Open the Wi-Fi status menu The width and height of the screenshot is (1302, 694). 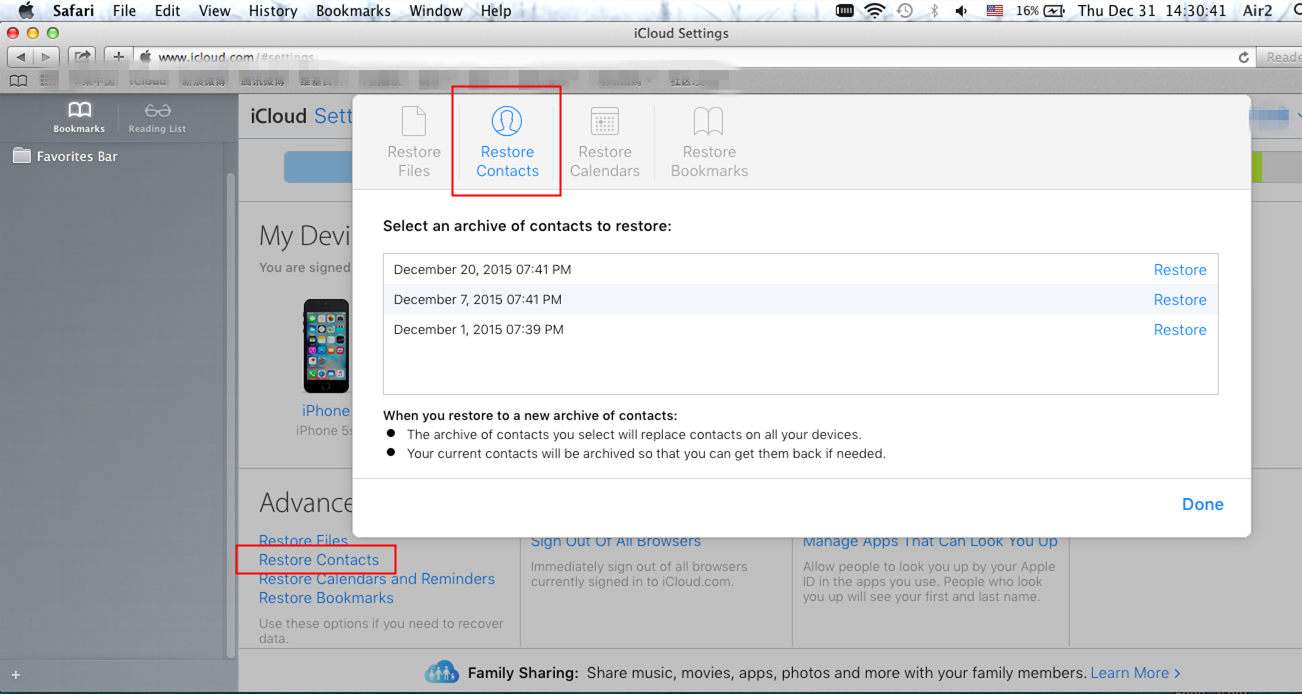875,11
